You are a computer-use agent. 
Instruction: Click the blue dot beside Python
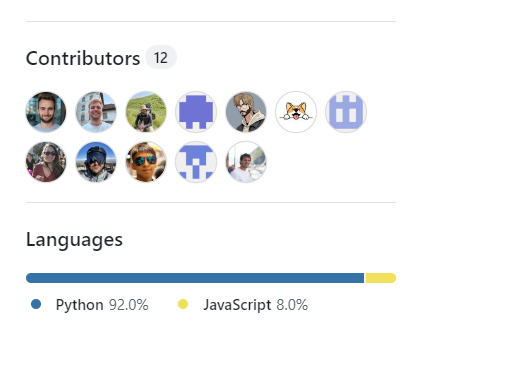click(x=36, y=304)
